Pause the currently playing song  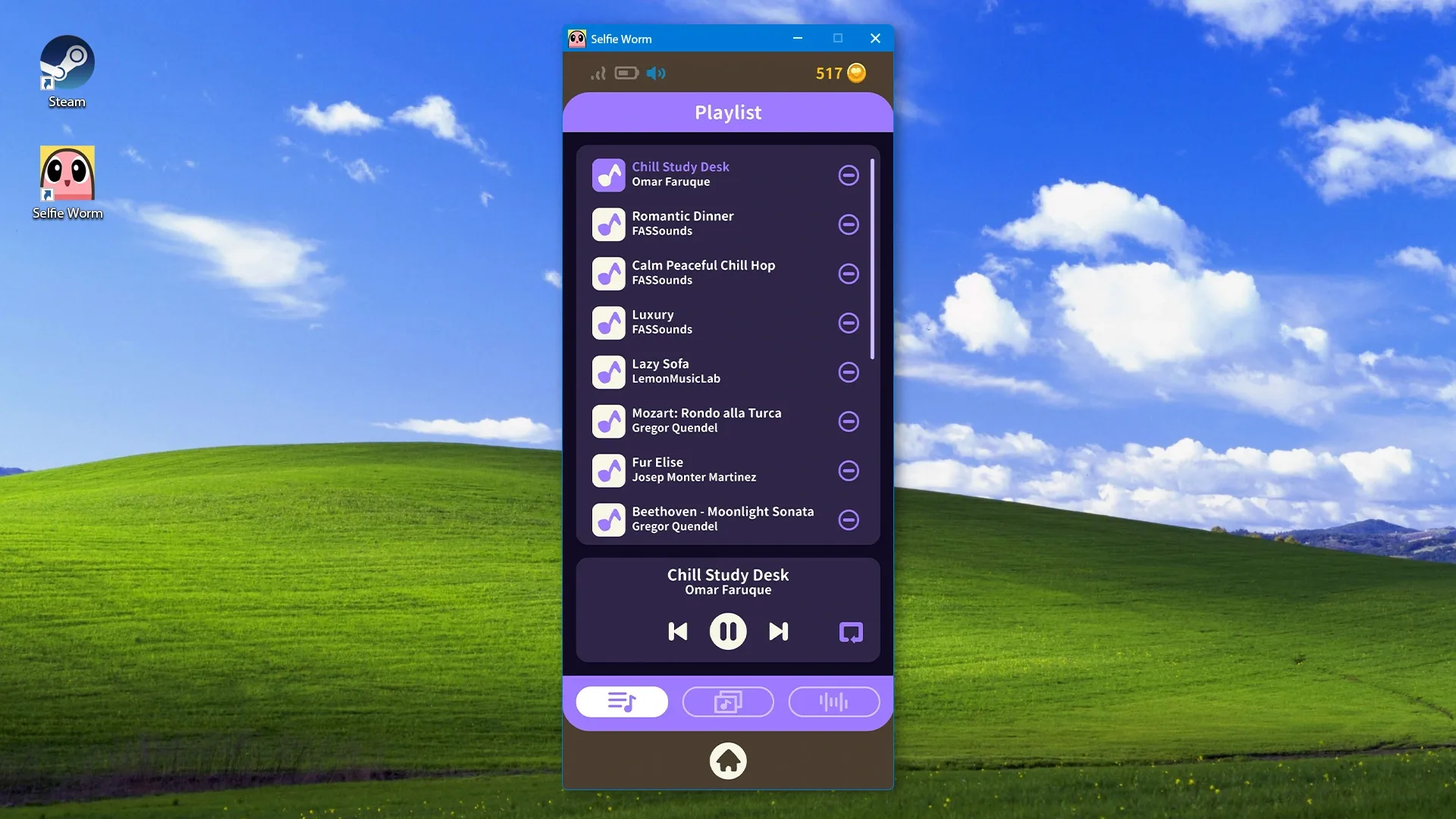point(728,632)
